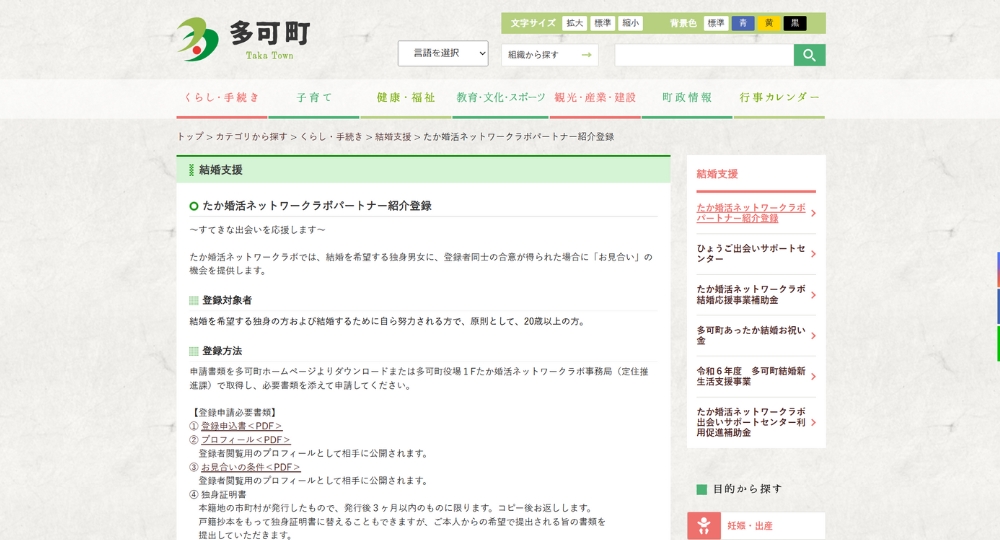Reduce text size with 縮小 button
The height and width of the screenshot is (540, 1000).
[630, 23]
